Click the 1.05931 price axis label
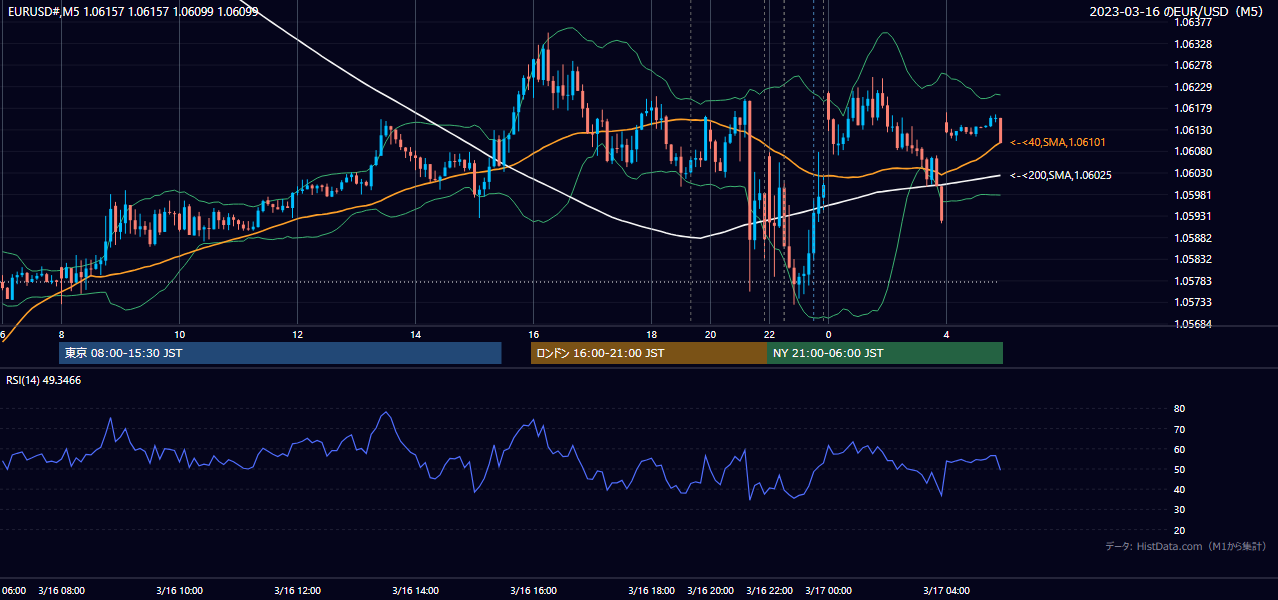Viewport: 1278px width, 600px height. [1193, 217]
